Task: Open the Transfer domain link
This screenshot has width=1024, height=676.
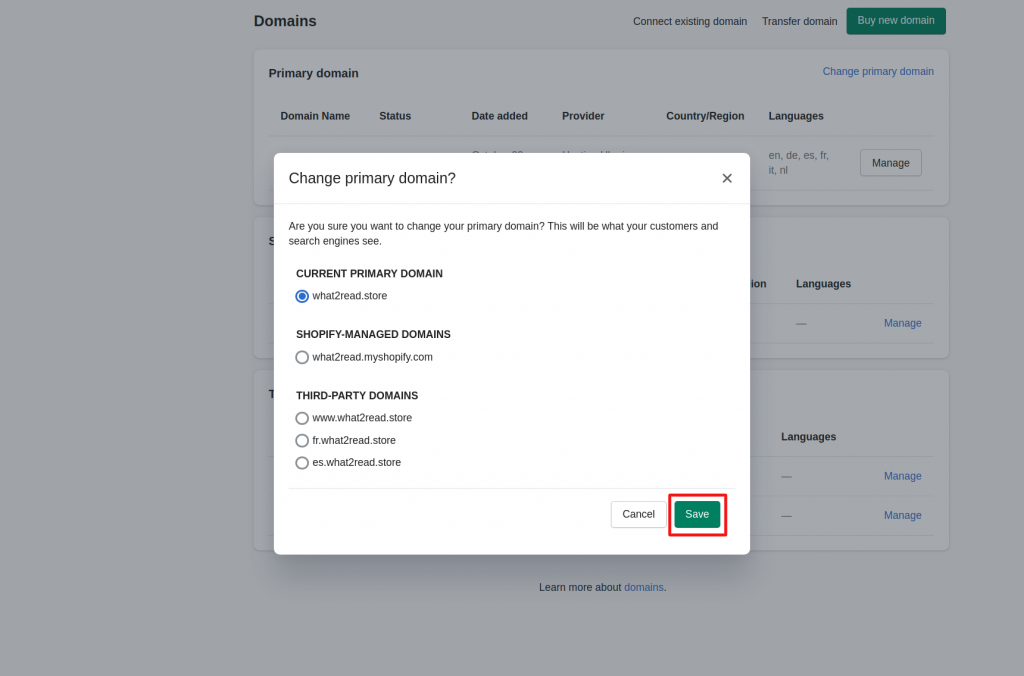Action: tap(799, 22)
